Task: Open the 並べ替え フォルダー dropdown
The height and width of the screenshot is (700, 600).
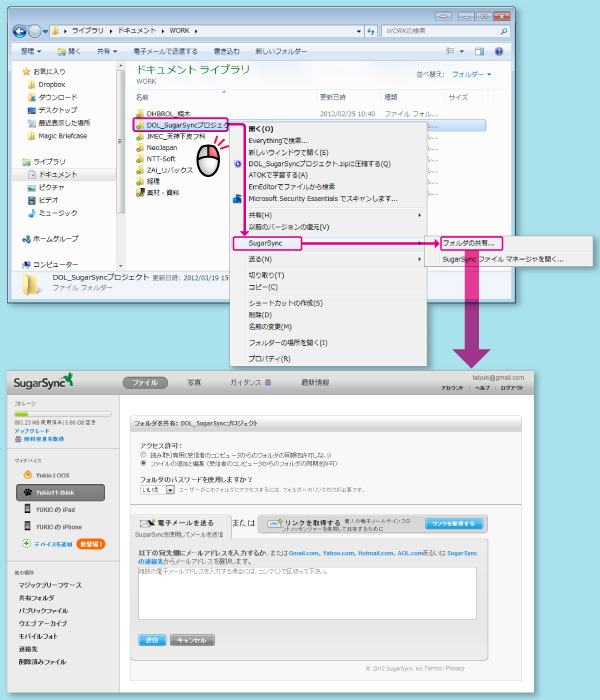Action: [x=471, y=75]
